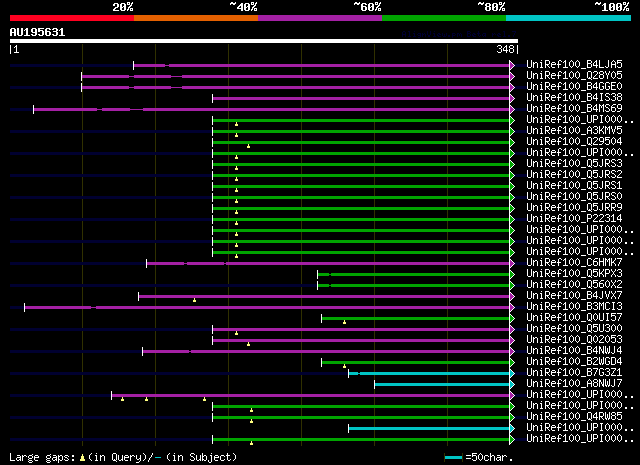Screen dimensions: 640x465
Task: Click the white AU195631 query sequence bar
Action: pyautogui.click(x=264, y=41)
